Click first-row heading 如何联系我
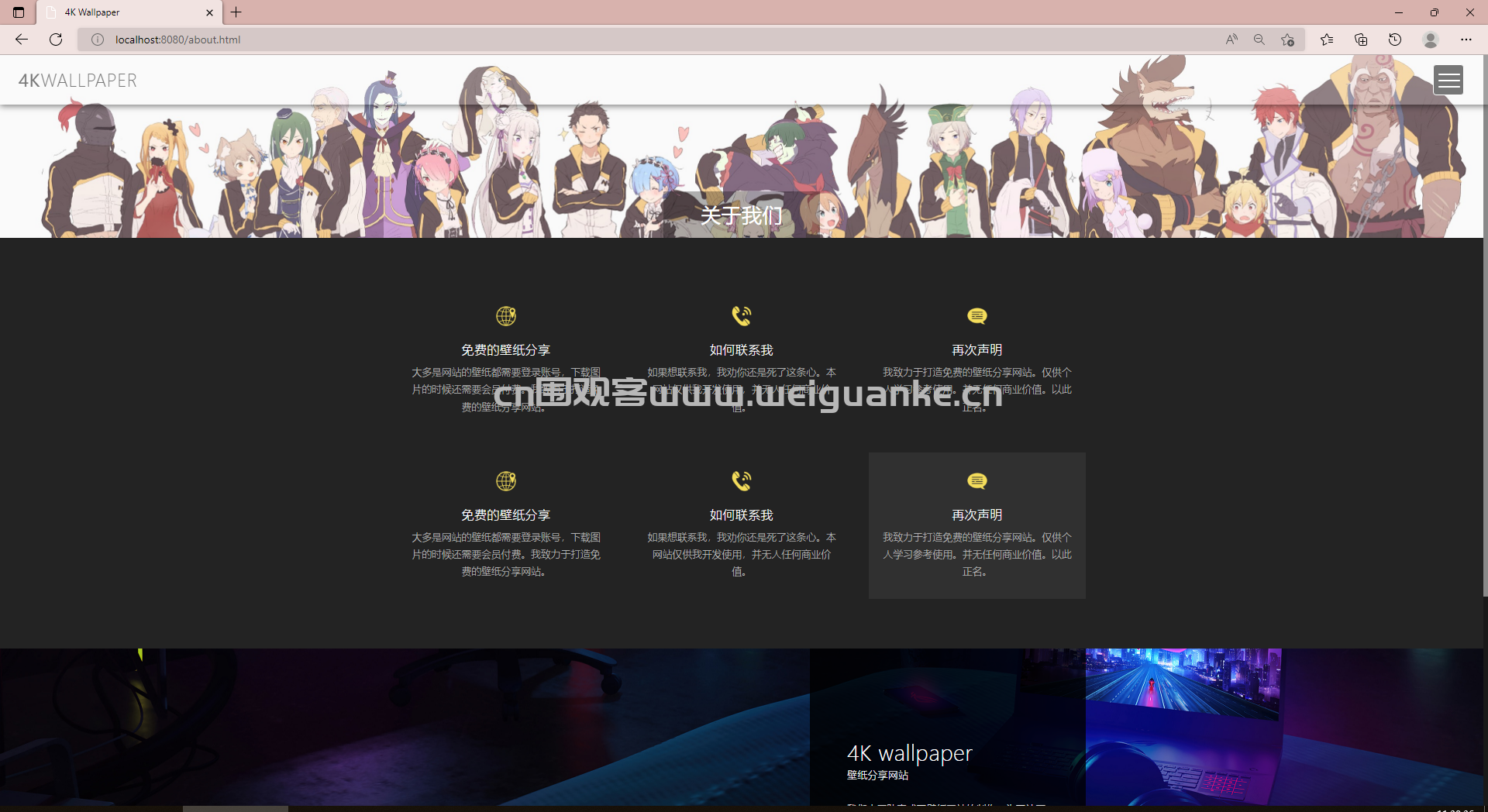The height and width of the screenshot is (812, 1488). 742,350
